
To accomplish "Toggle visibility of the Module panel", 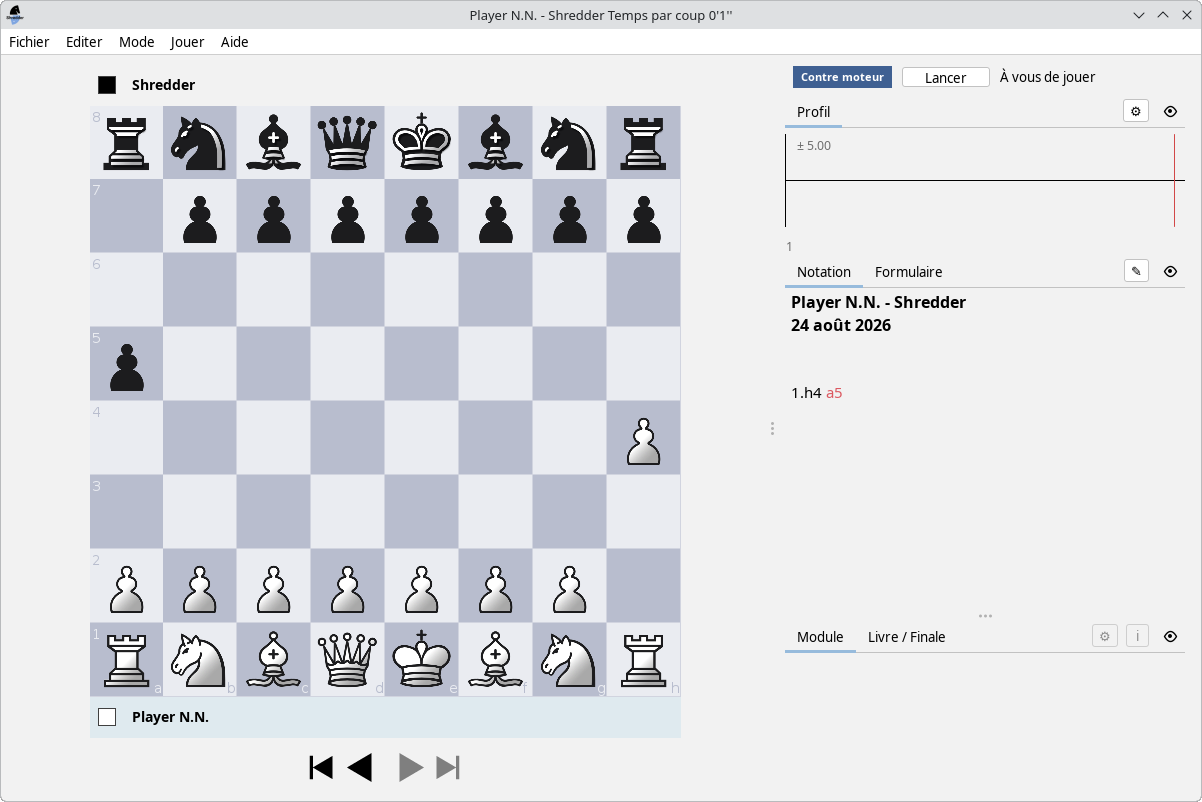I will [x=1171, y=636].
